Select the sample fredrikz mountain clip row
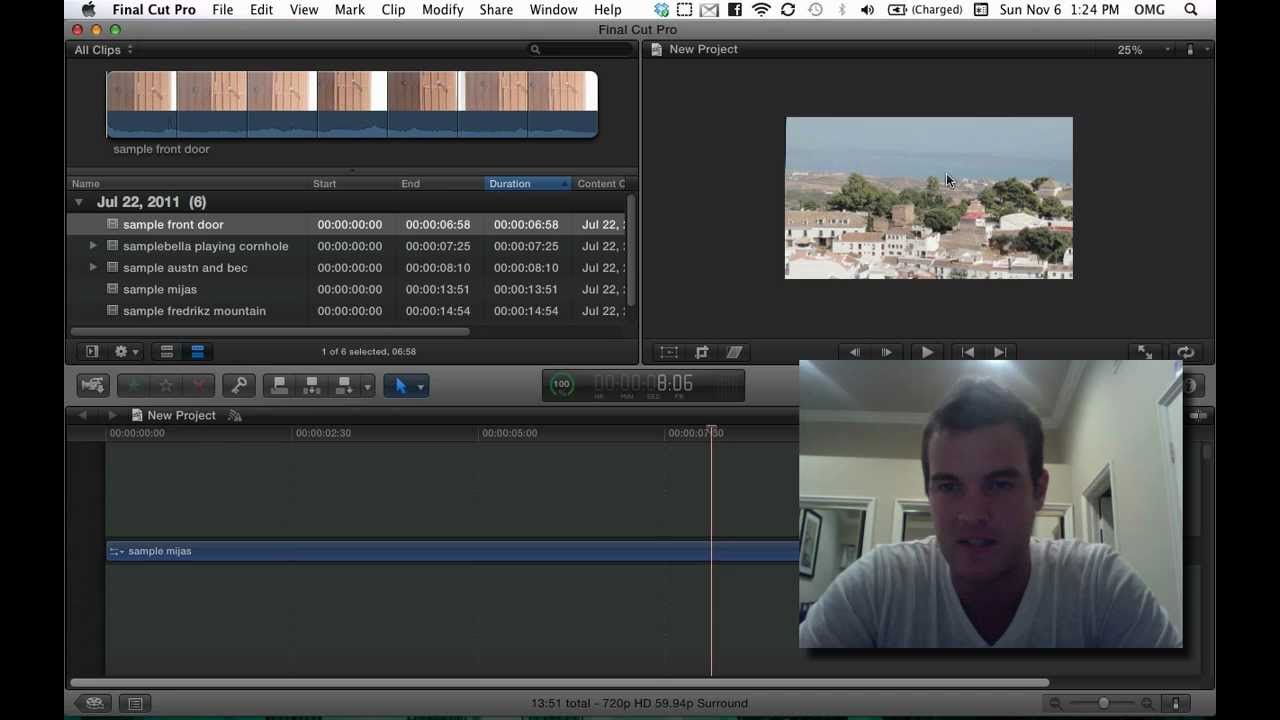The width and height of the screenshot is (1280, 720). pos(346,311)
